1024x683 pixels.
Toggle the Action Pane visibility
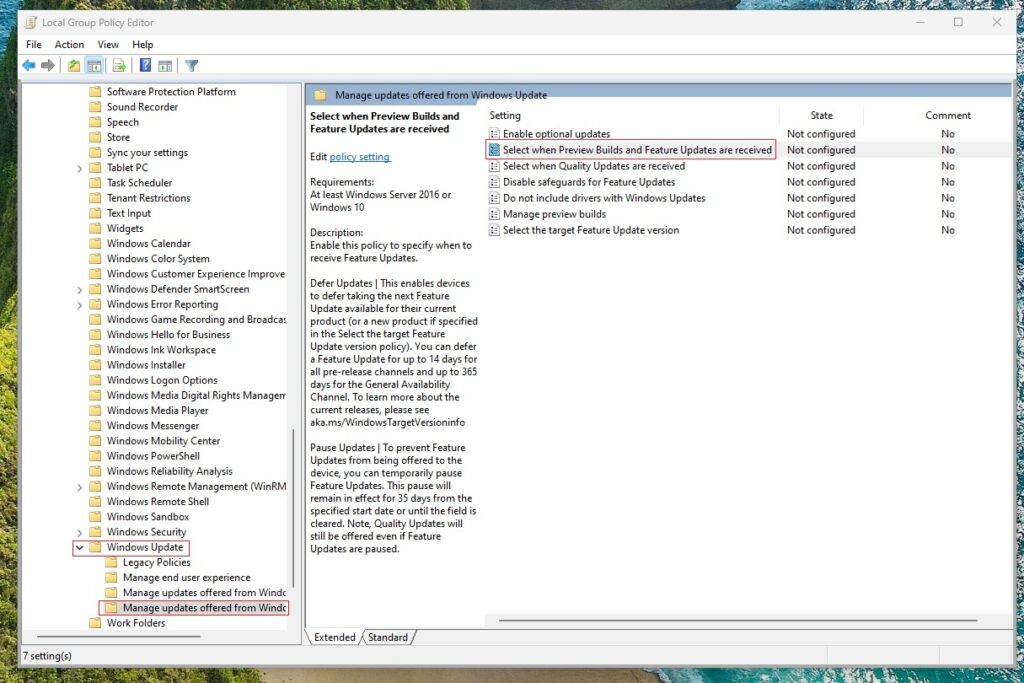[167, 65]
